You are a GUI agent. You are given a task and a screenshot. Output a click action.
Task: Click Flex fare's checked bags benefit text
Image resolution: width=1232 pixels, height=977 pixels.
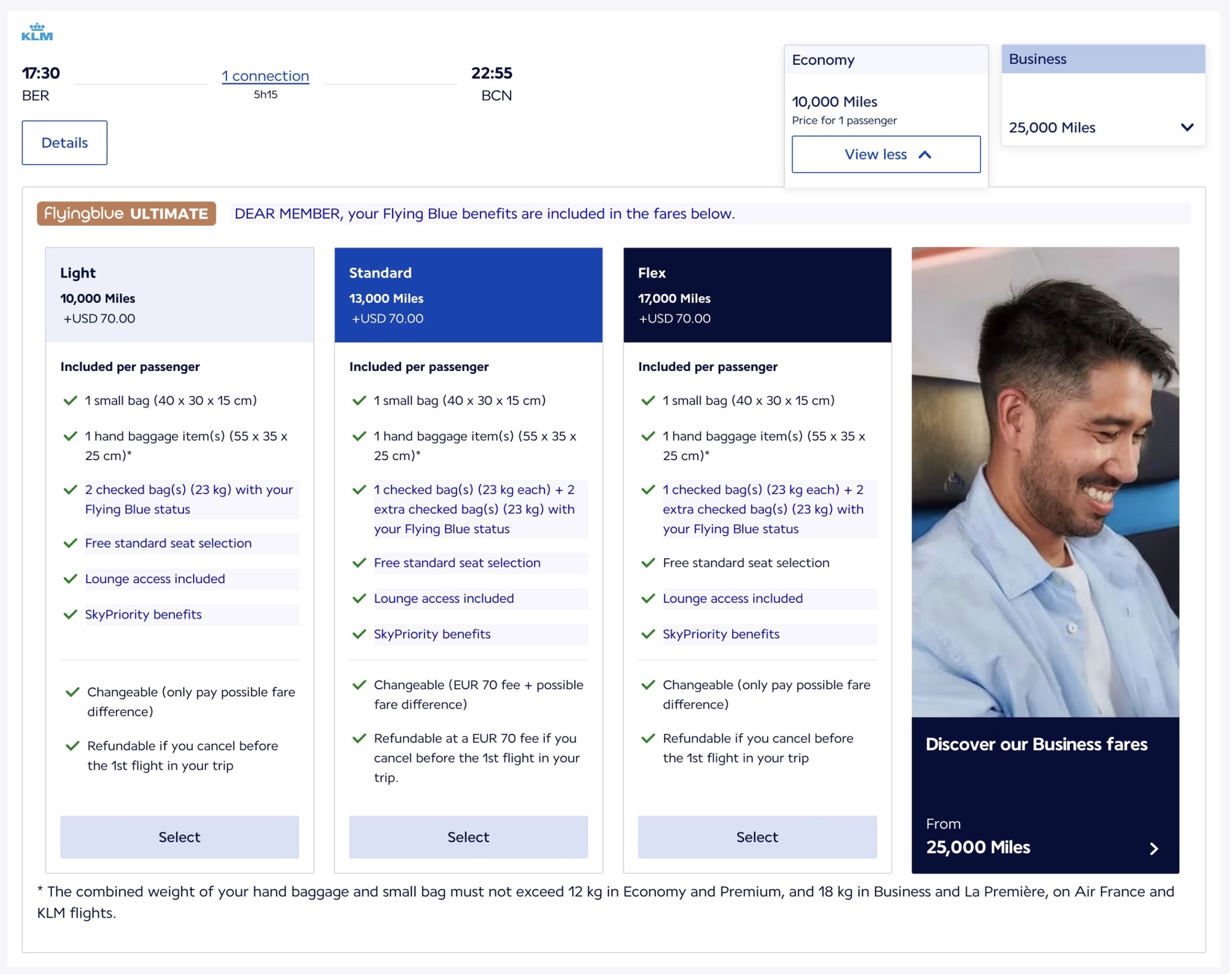[764, 510]
